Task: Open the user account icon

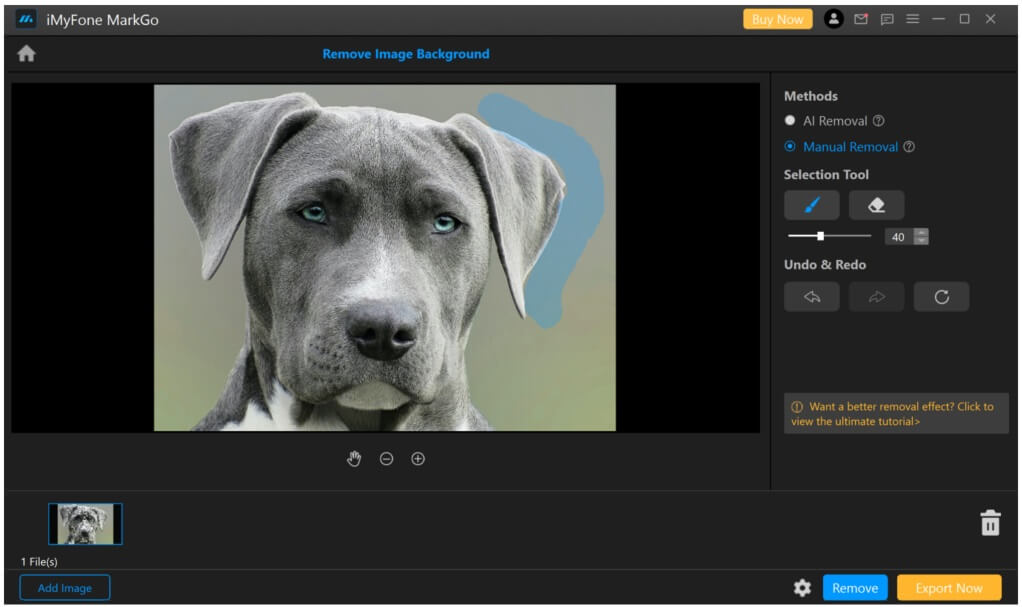Action: [x=834, y=19]
